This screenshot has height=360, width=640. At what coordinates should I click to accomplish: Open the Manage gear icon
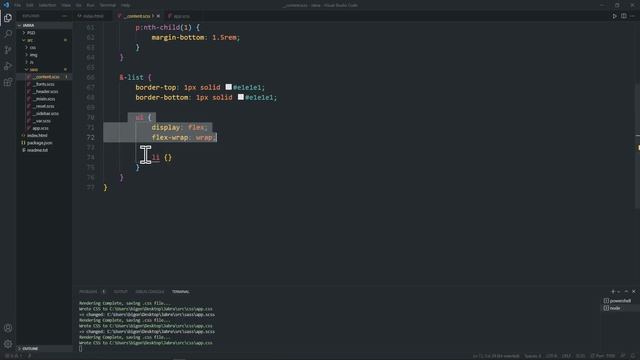8,344
